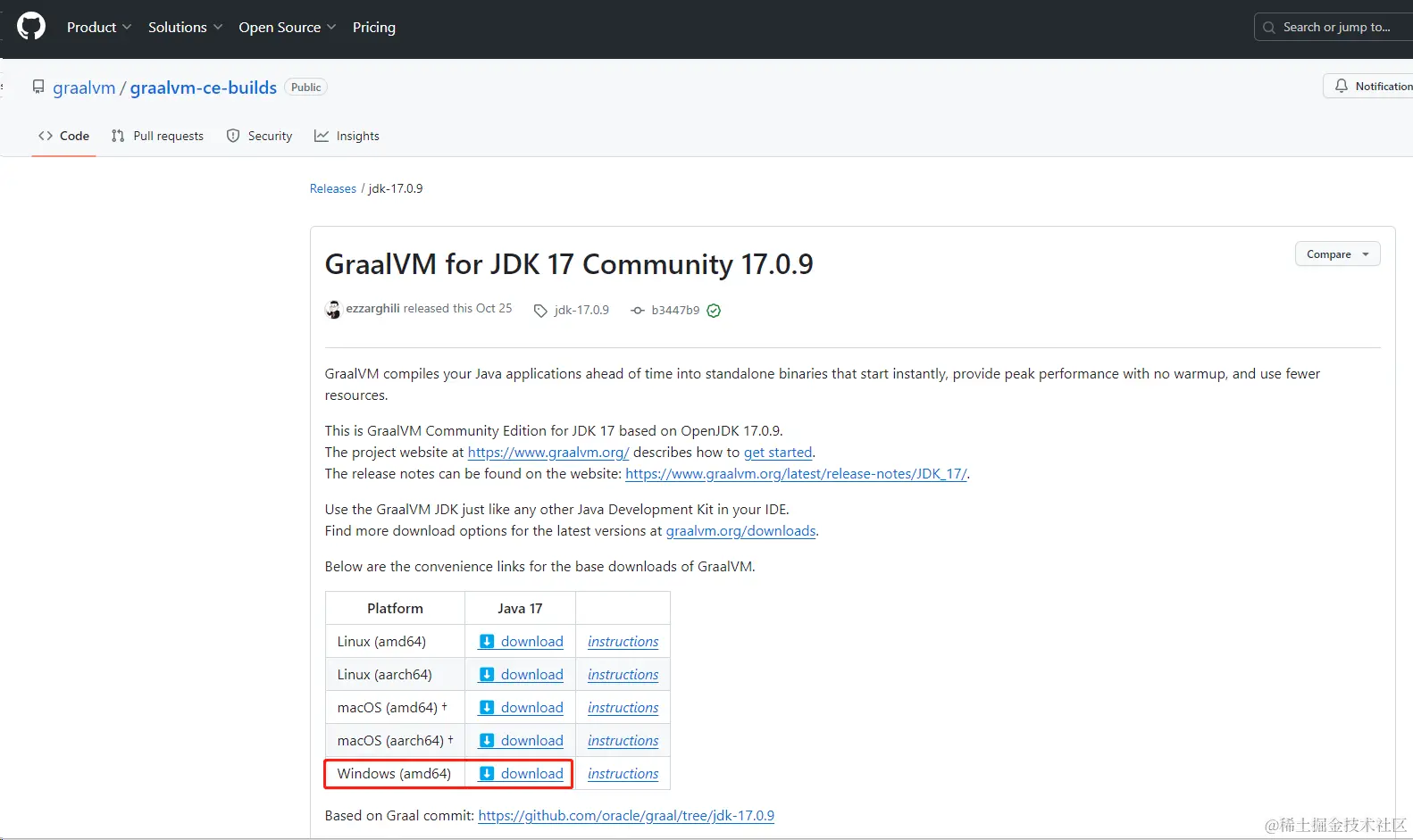
Task: Select the macOS (aarch64) platform cell
Action: [x=395, y=741]
